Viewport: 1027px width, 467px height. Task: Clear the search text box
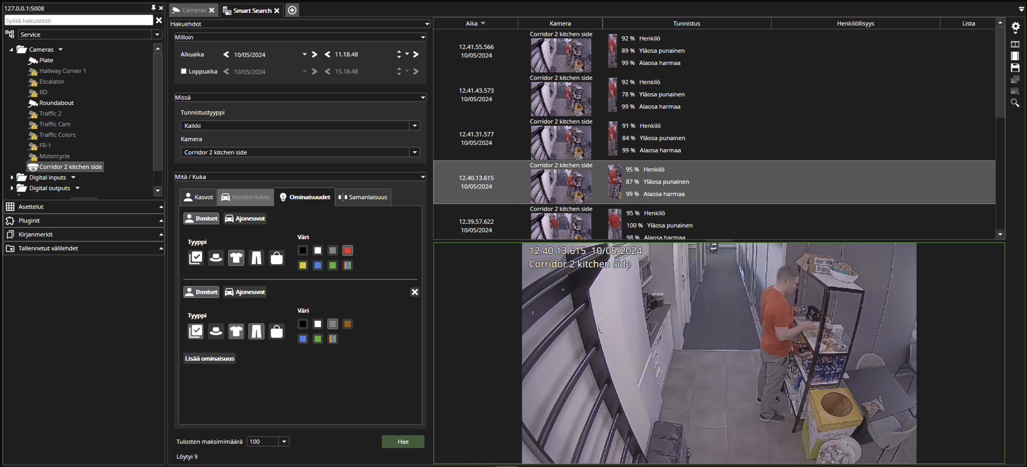pos(159,20)
